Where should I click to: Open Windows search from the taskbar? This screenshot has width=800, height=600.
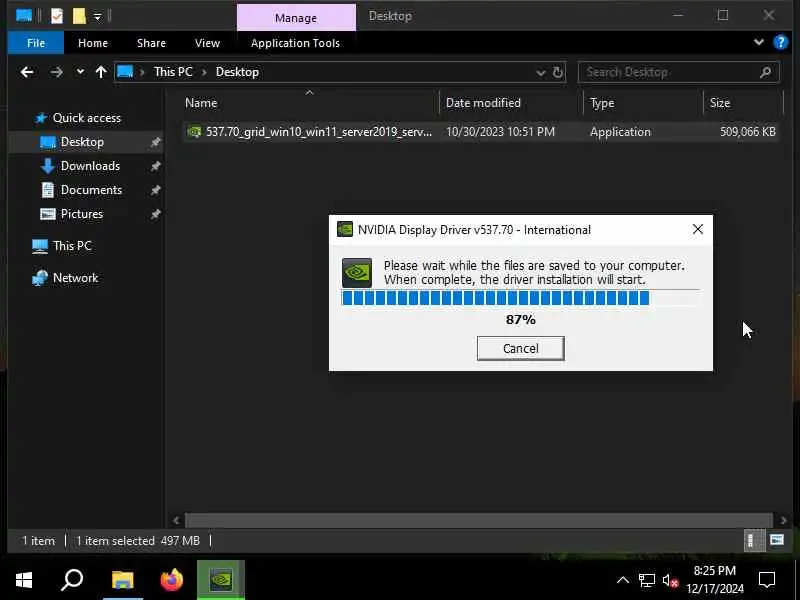(72, 580)
